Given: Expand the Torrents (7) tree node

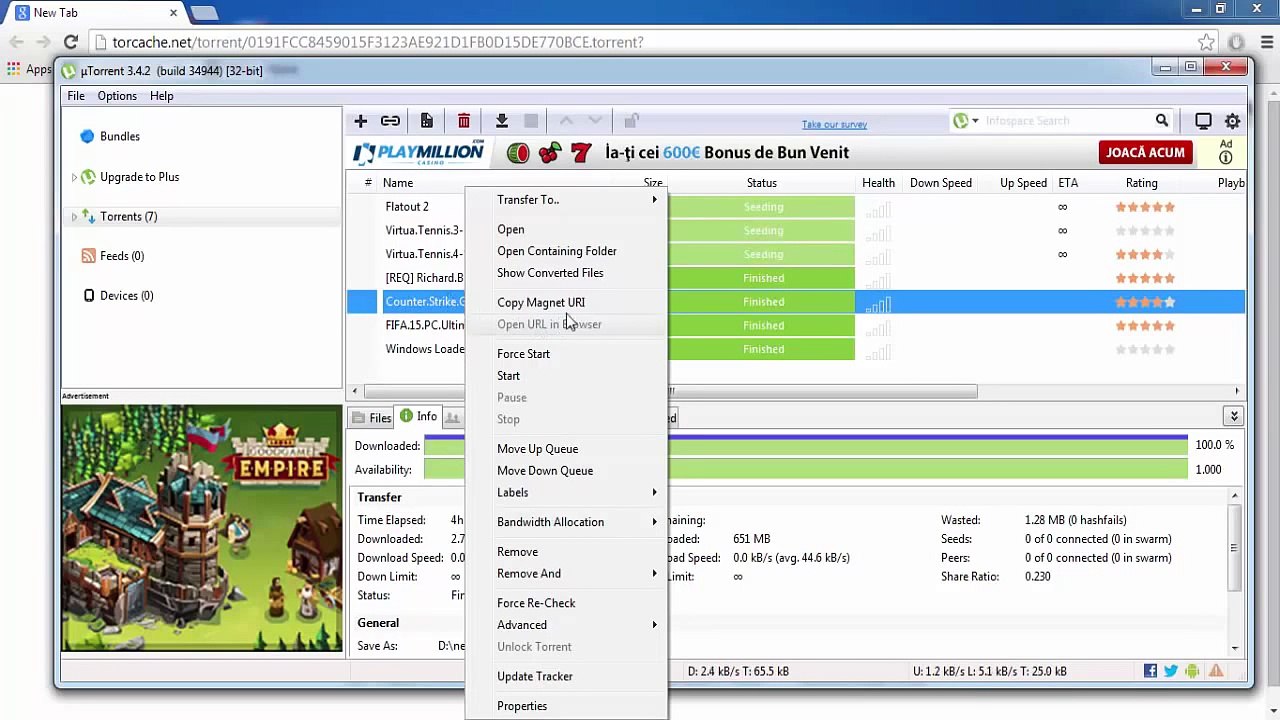Looking at the screenshot, I should (74, 217).
